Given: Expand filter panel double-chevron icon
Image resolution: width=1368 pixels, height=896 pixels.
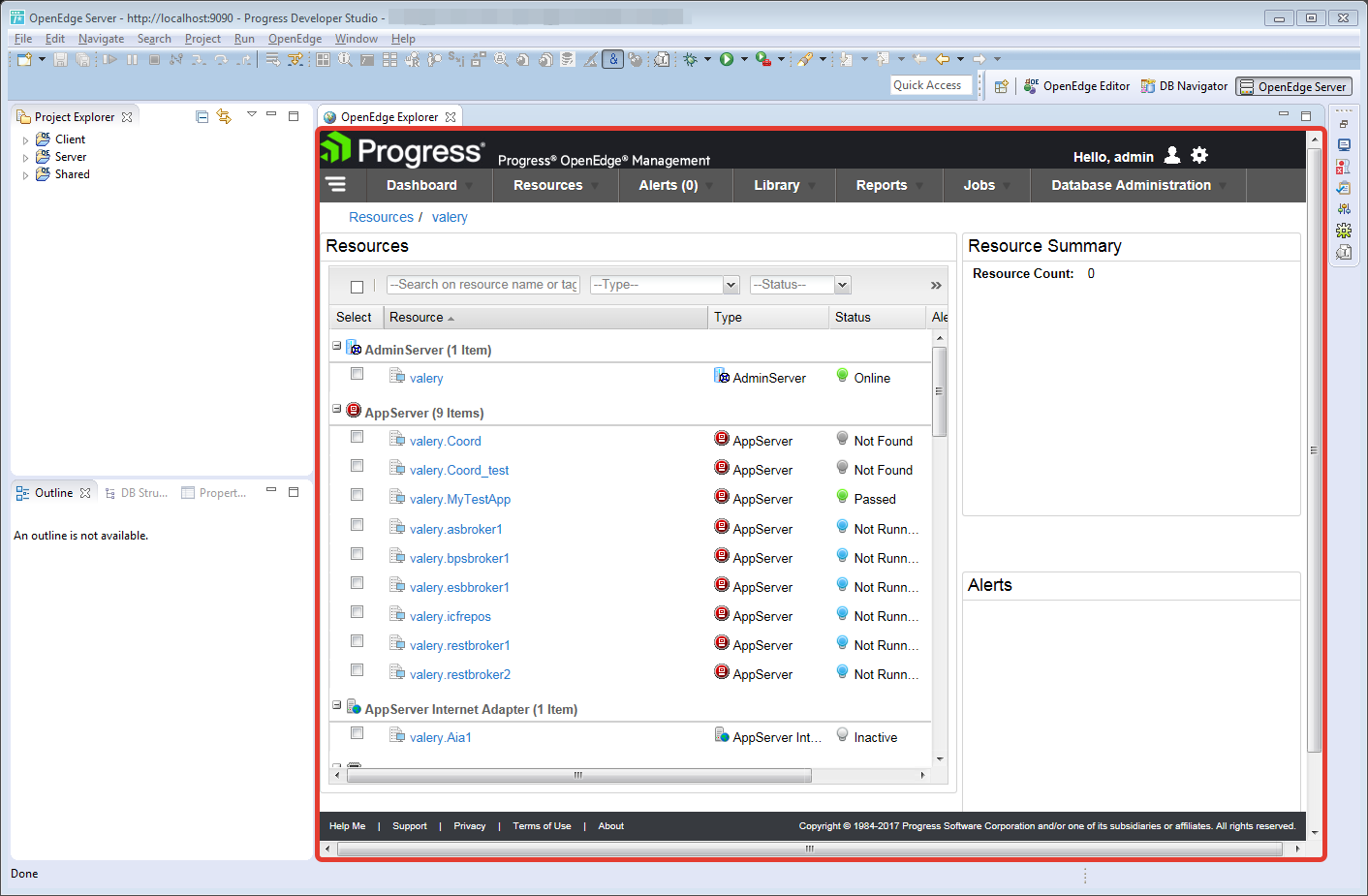Looking at the screenshot, I should pos(936,286).
